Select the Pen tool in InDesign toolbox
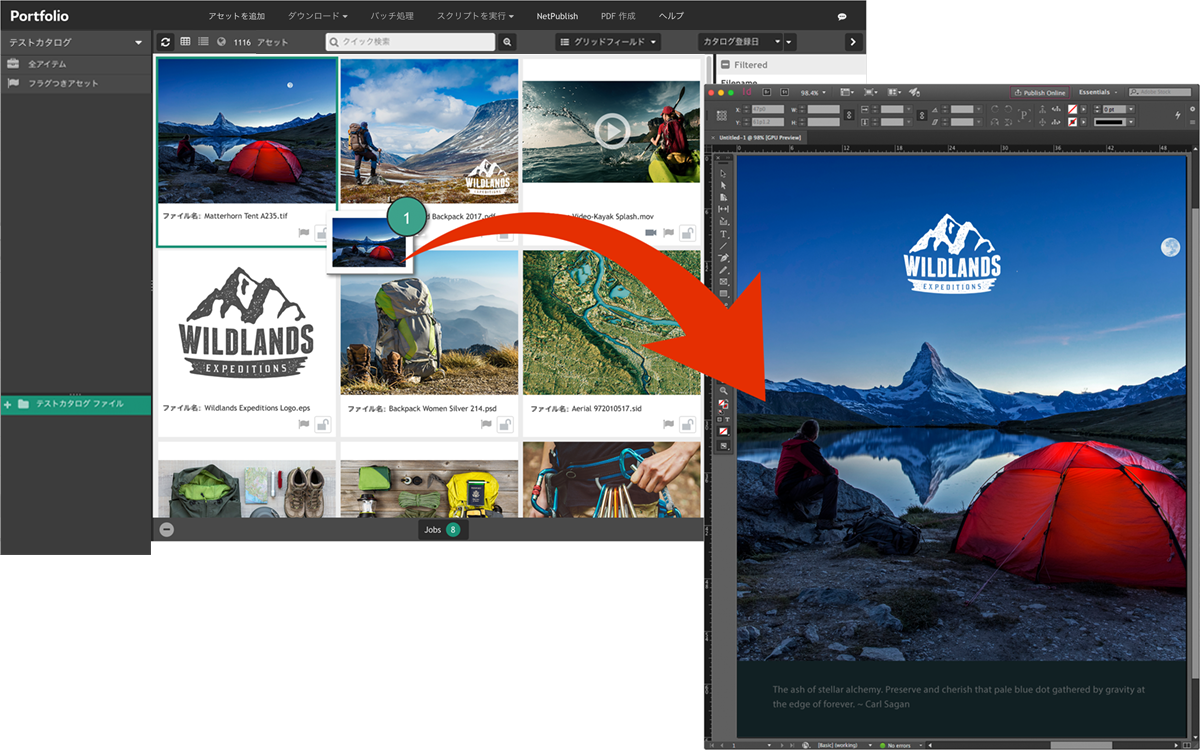This screenshot has width=1200, height=750. tap(724, 258)
